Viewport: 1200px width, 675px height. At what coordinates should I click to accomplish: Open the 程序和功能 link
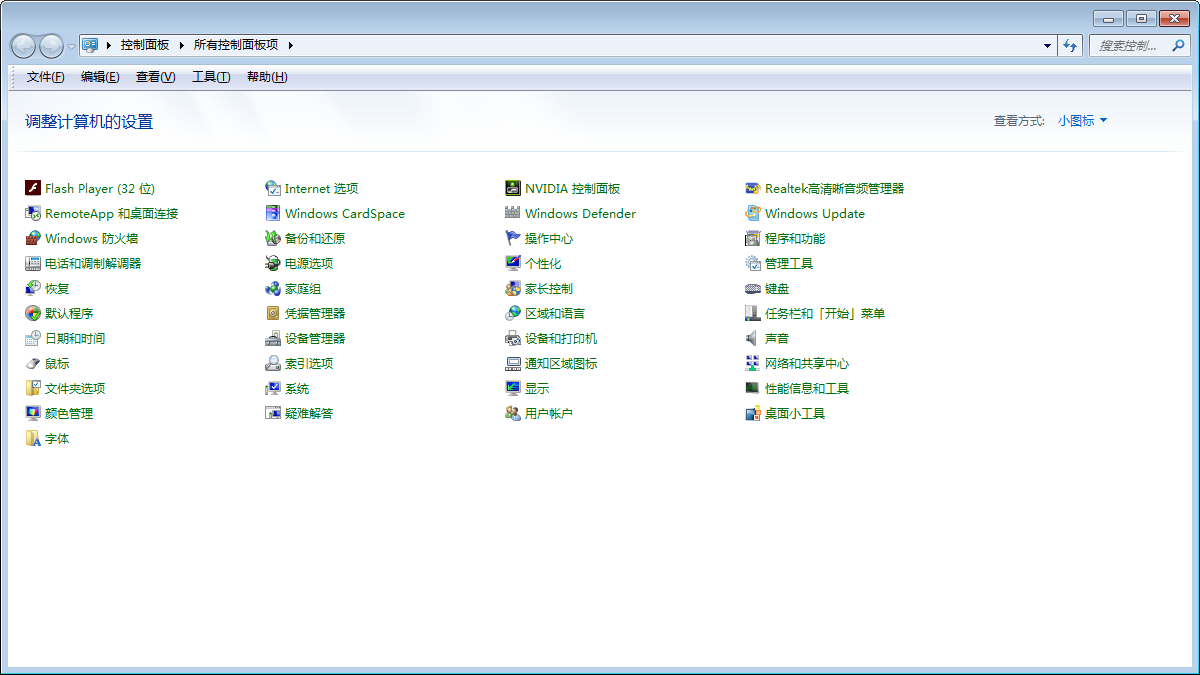[x=795, y=238]
